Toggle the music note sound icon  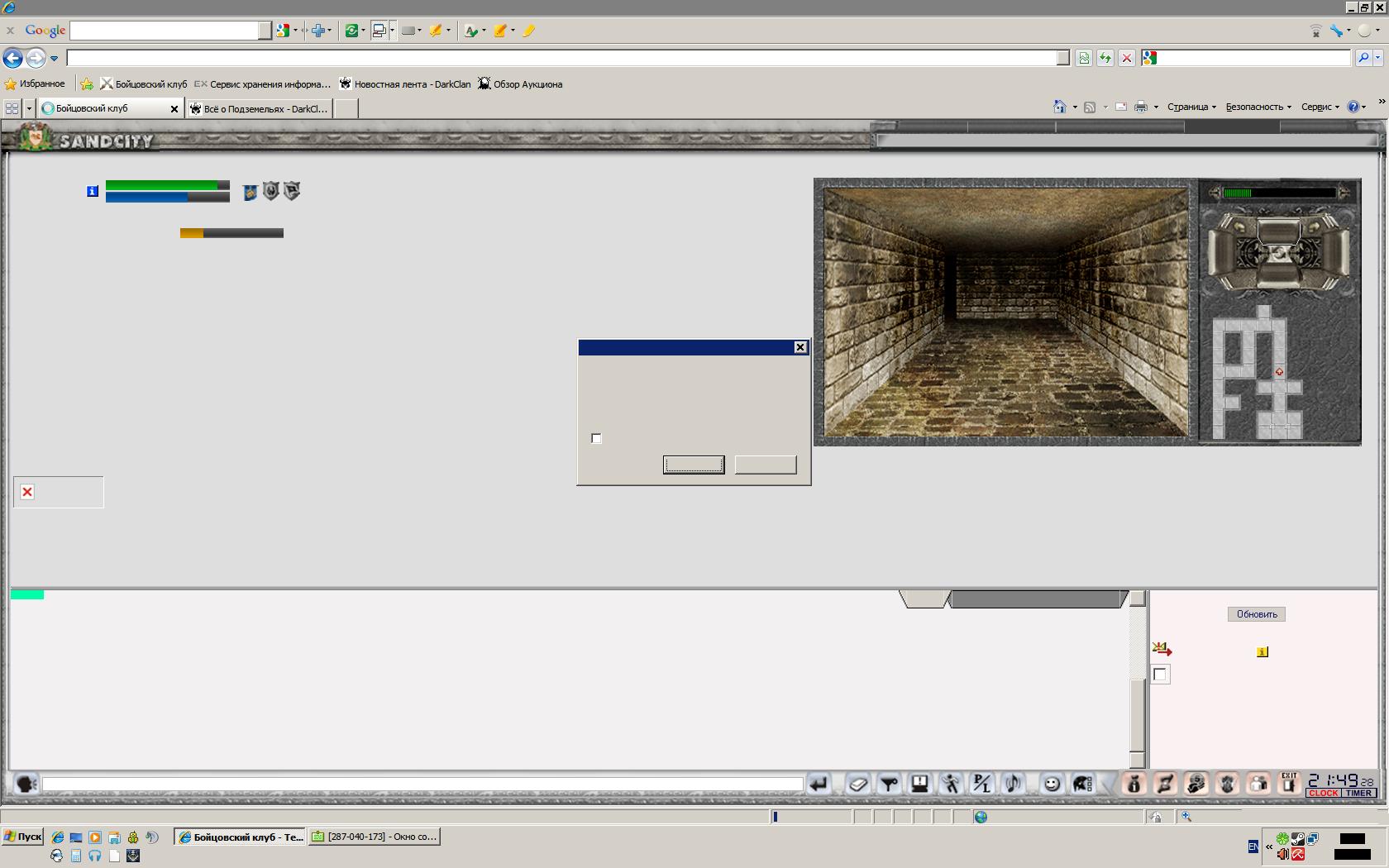point(1013,784)
